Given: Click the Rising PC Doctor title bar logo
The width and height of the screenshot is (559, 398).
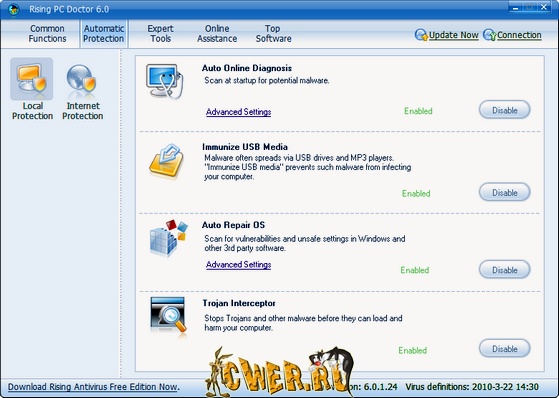Looking at the screenshot, I should click(x=14, y=9).
